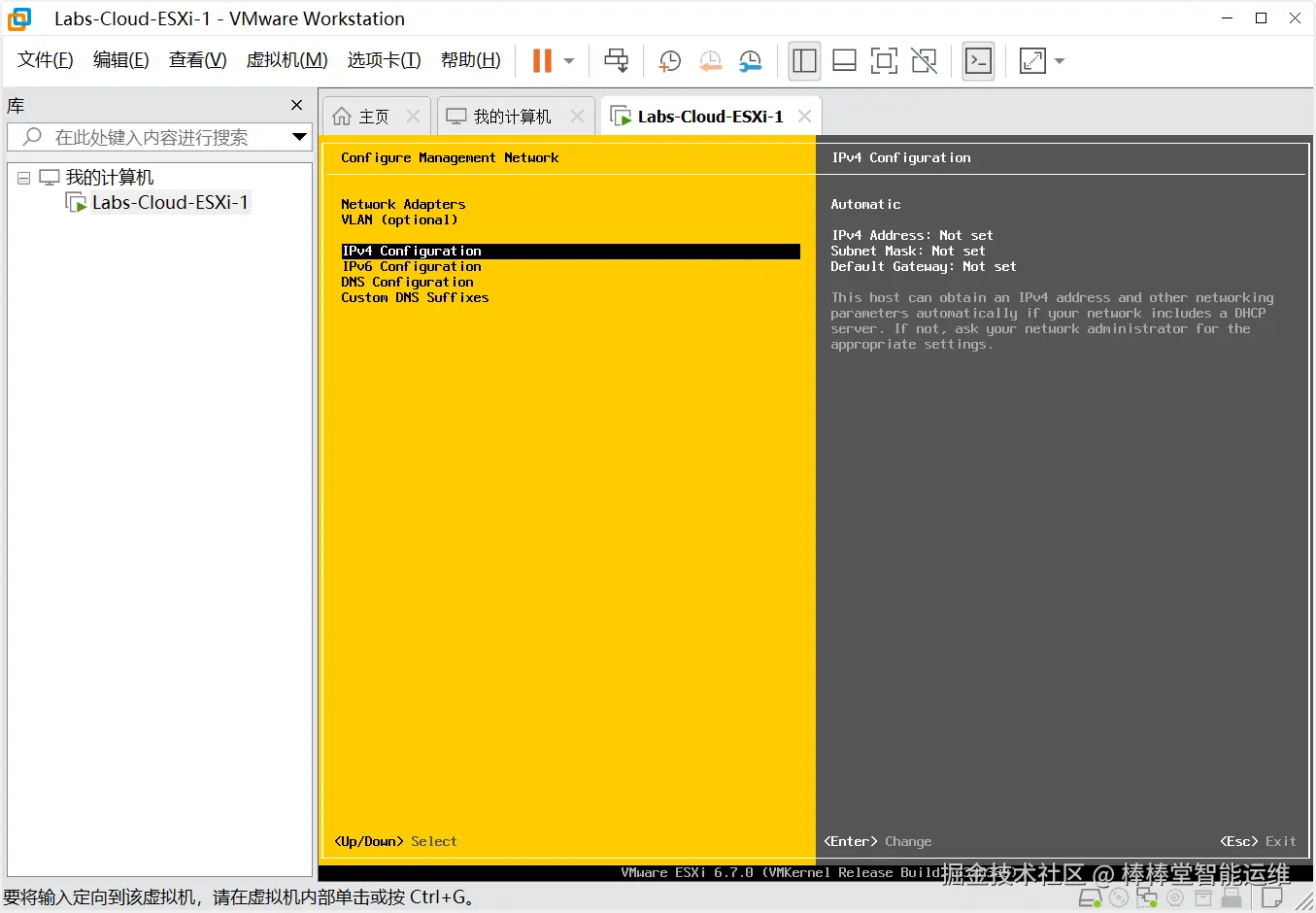Open the 帮助(H) menu

471,60
